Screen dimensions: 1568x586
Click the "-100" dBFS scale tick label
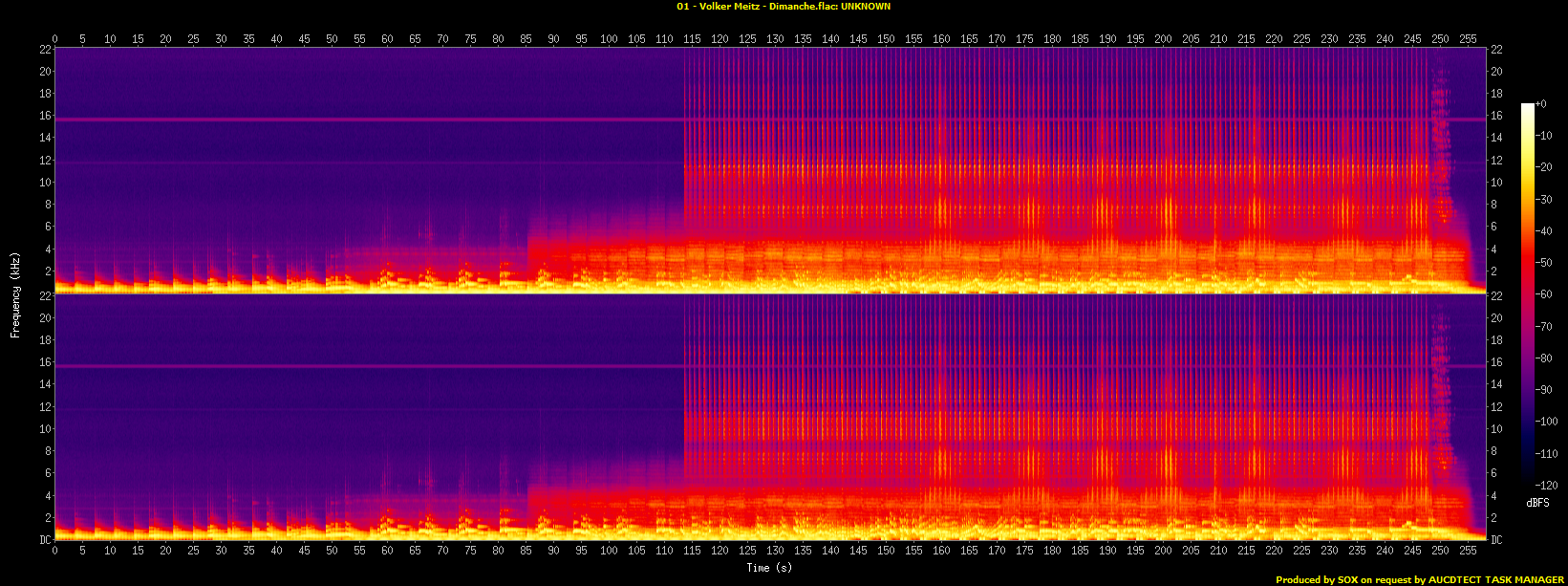tap(1547, 422)
